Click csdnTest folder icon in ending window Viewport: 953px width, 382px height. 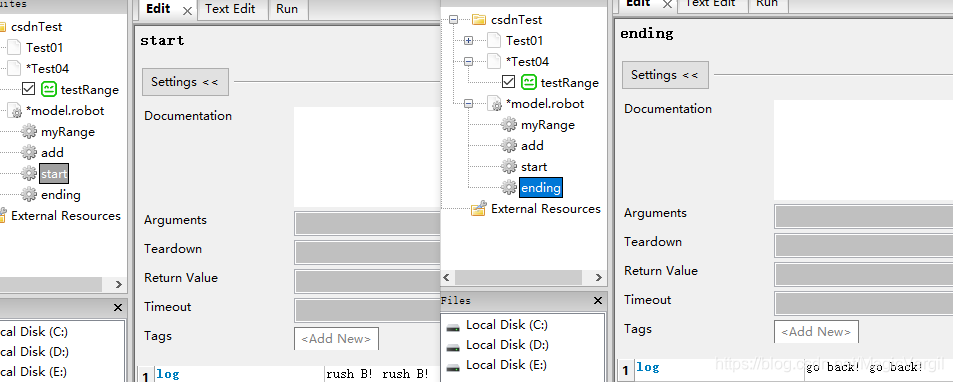tap(480, 20)
